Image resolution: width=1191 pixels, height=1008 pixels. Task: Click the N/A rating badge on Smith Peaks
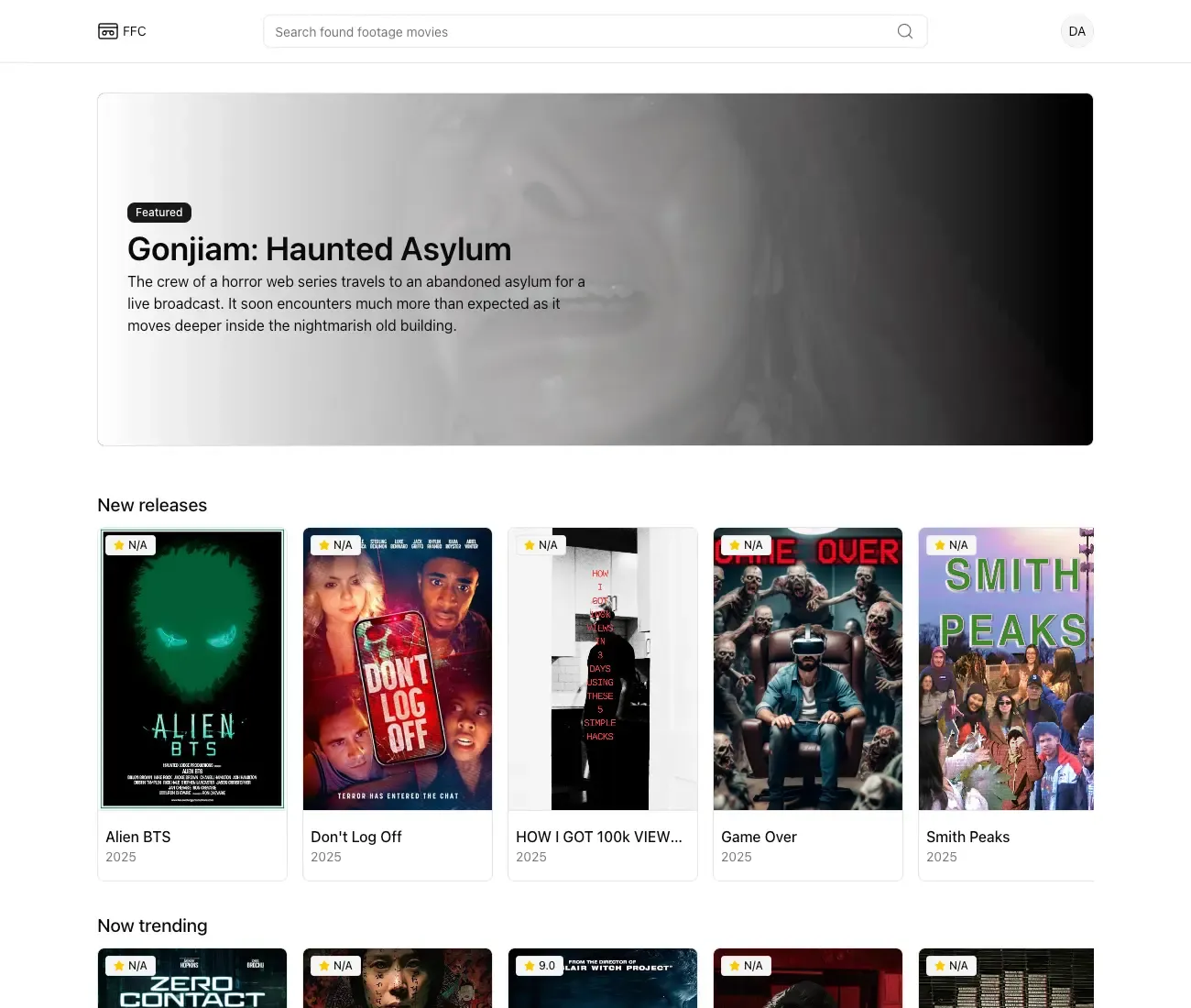pyautogui.click(x=951, y=544)
